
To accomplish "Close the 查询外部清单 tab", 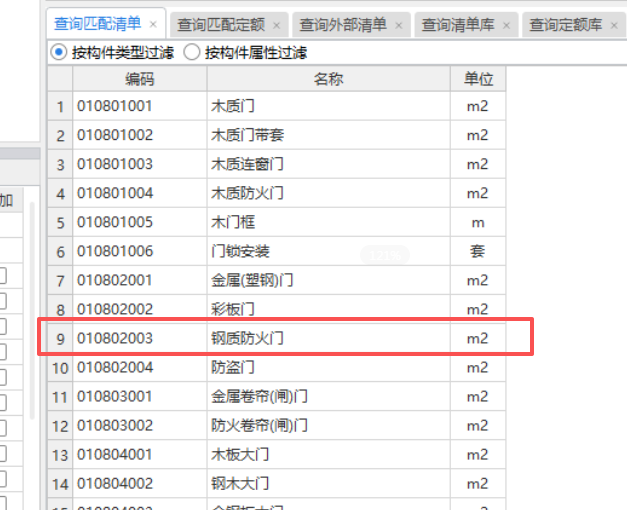I will (x=399, y=26).
